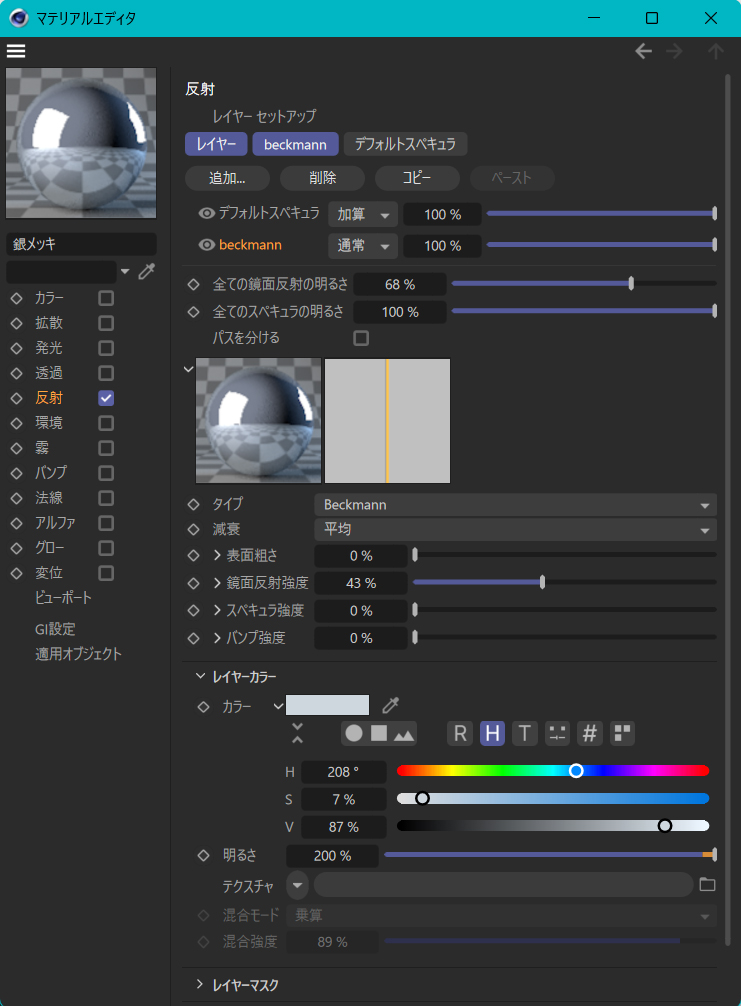This screenshot has width=741, height=1006.
Task: Click the 削除 button
Action: [322, 178]
